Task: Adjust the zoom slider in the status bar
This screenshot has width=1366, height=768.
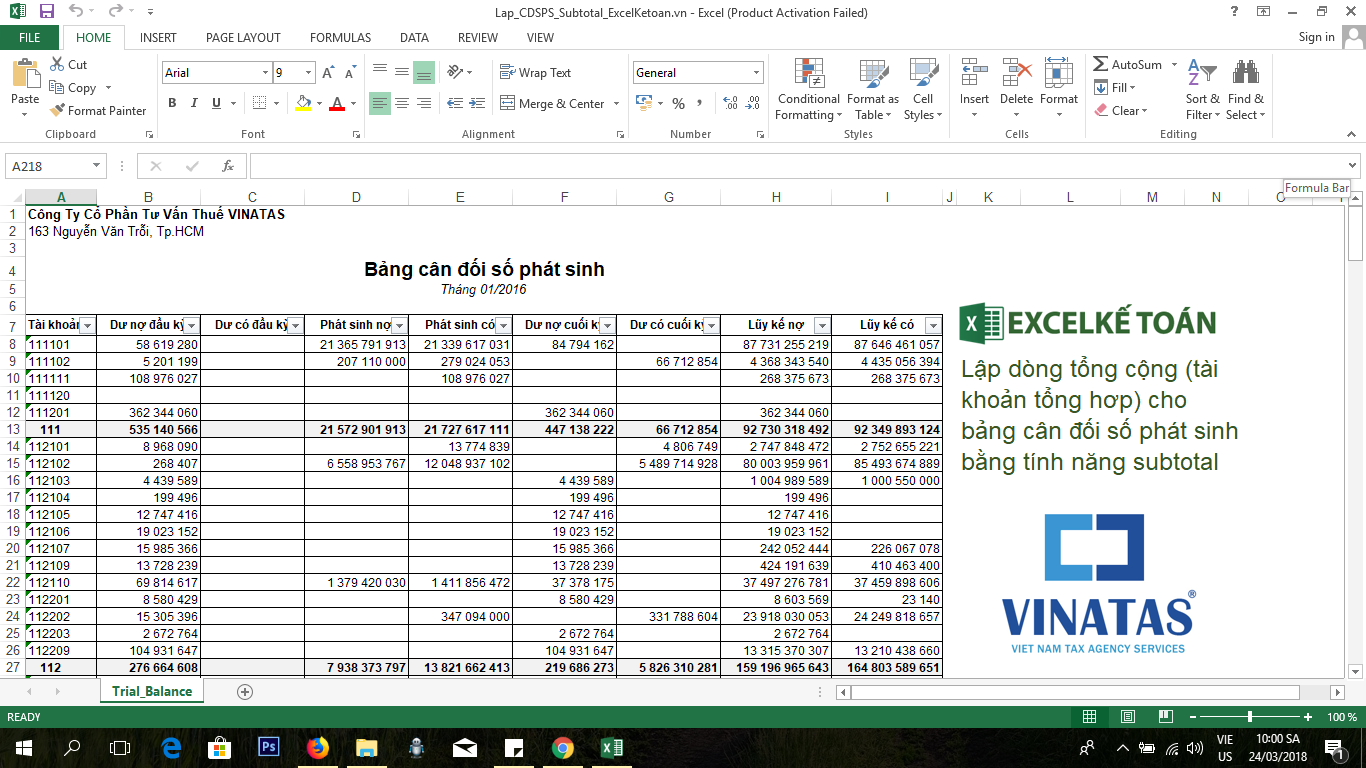Action: coord(1249,717)
